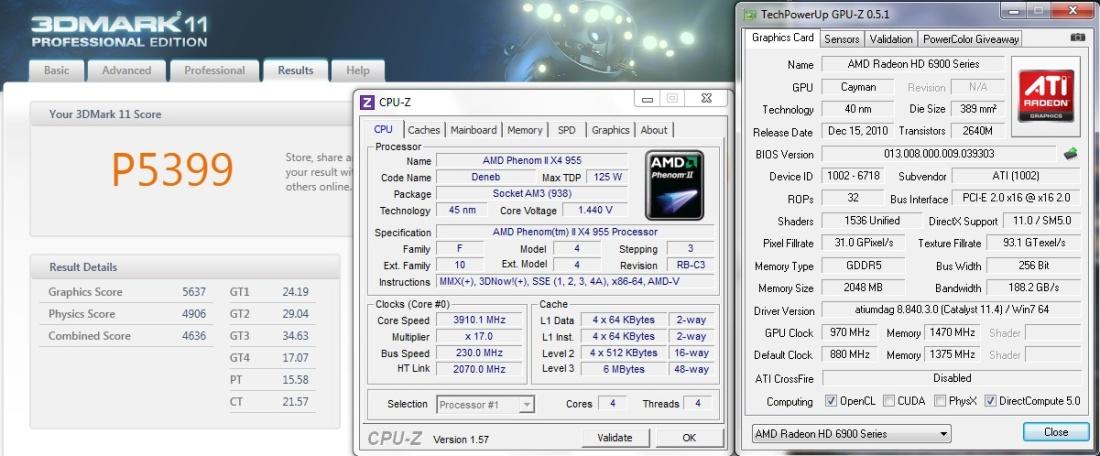Click the Multiplier value x 17.0

point(480,336)
